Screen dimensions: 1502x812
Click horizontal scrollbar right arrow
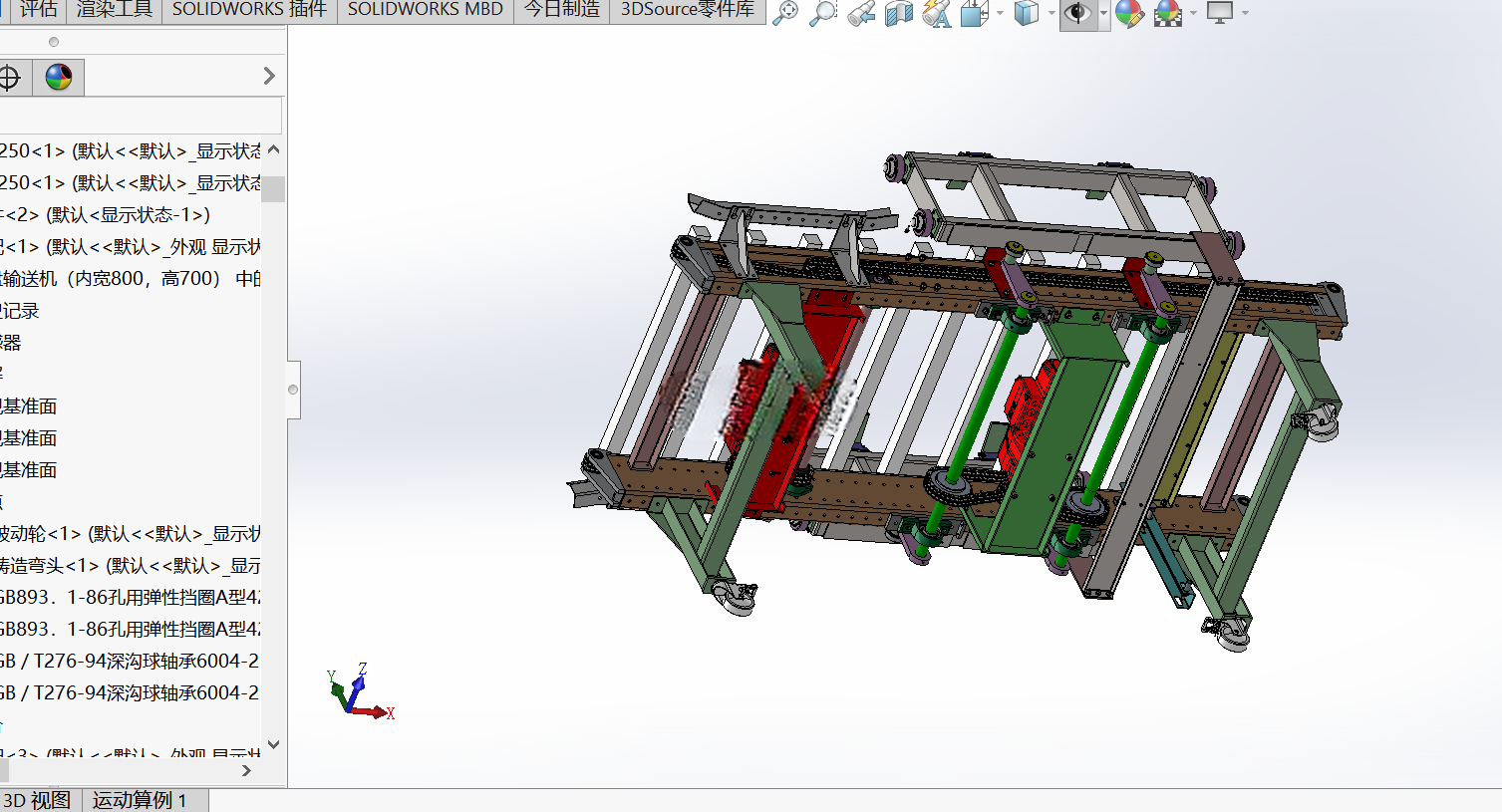[246, 770]
